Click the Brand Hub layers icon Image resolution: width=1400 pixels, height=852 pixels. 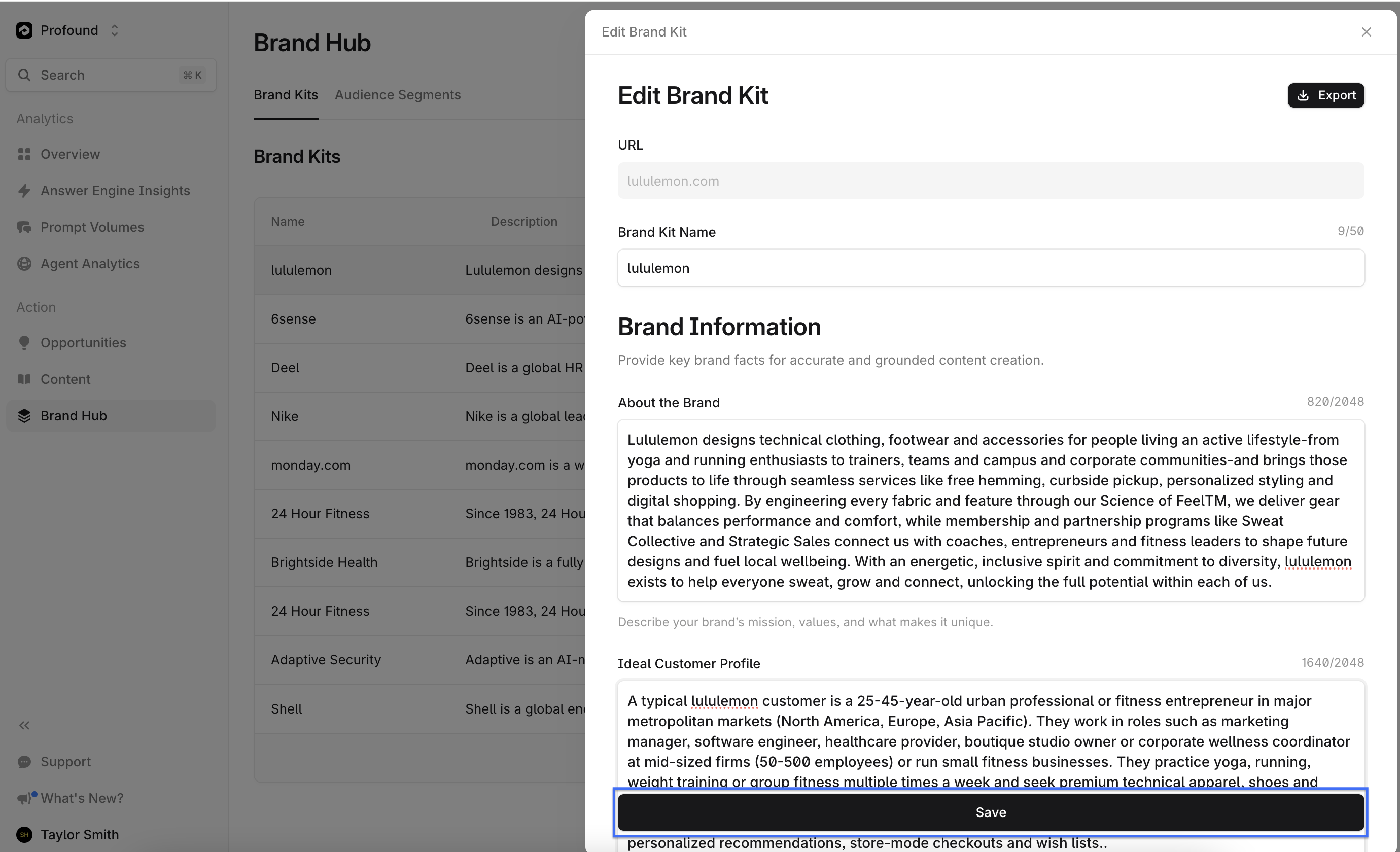click(x=24, y=416)
